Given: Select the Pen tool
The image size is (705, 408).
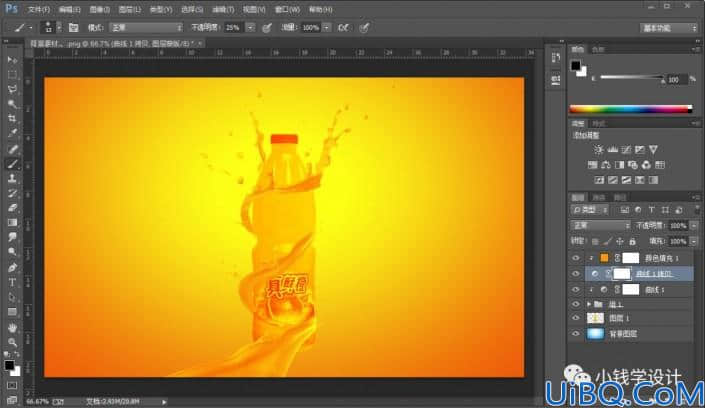Looking at the screenshot, I should [x=12, y=268].
